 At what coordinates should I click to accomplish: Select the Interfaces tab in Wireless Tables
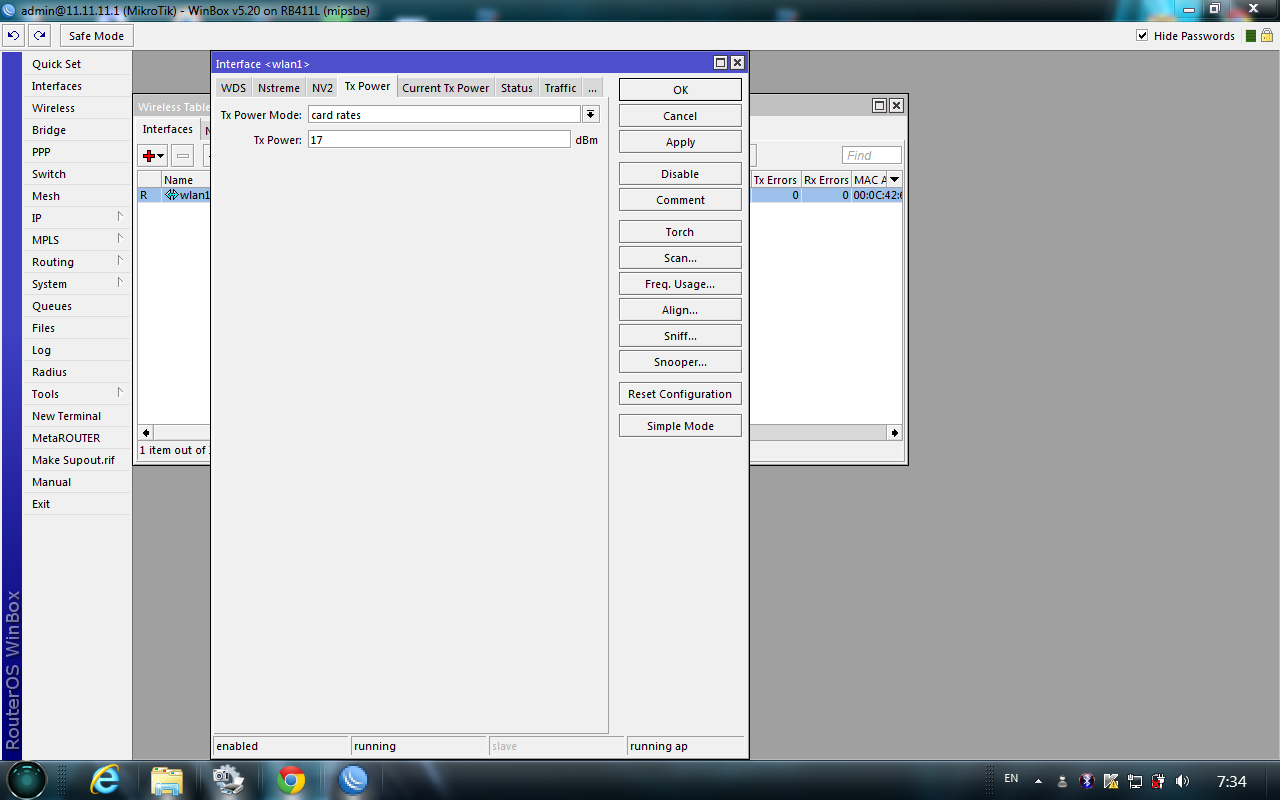click(x=167, y=129)
